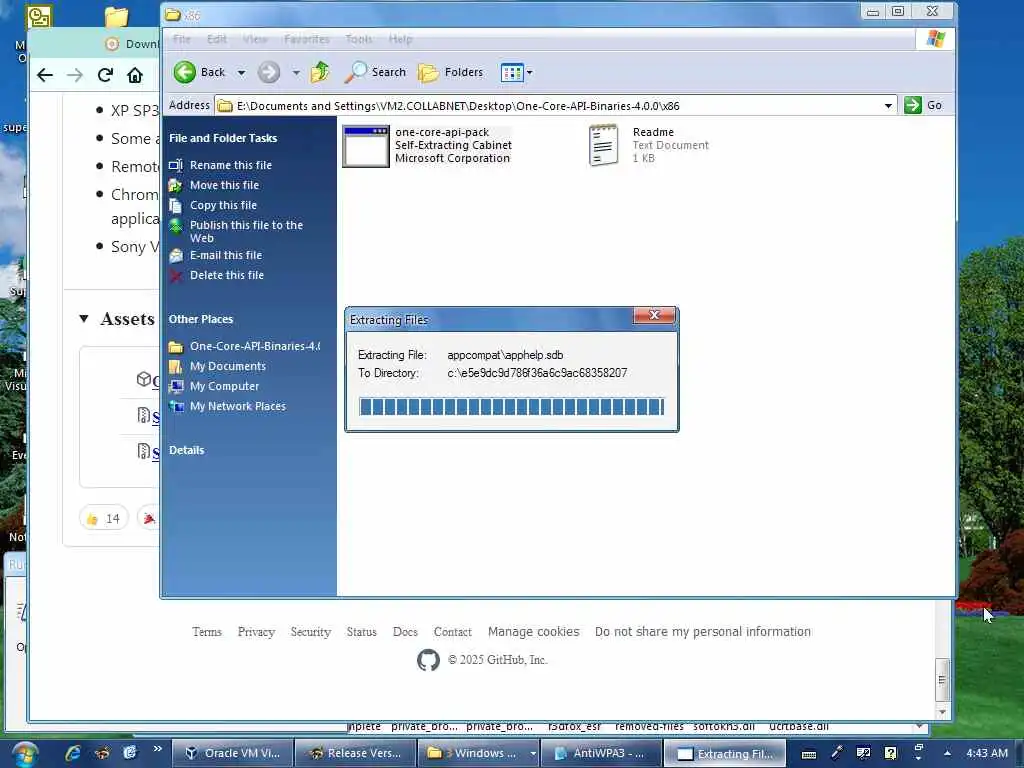
Task: Open the Terms footer link
Action: tap(207, 632)
